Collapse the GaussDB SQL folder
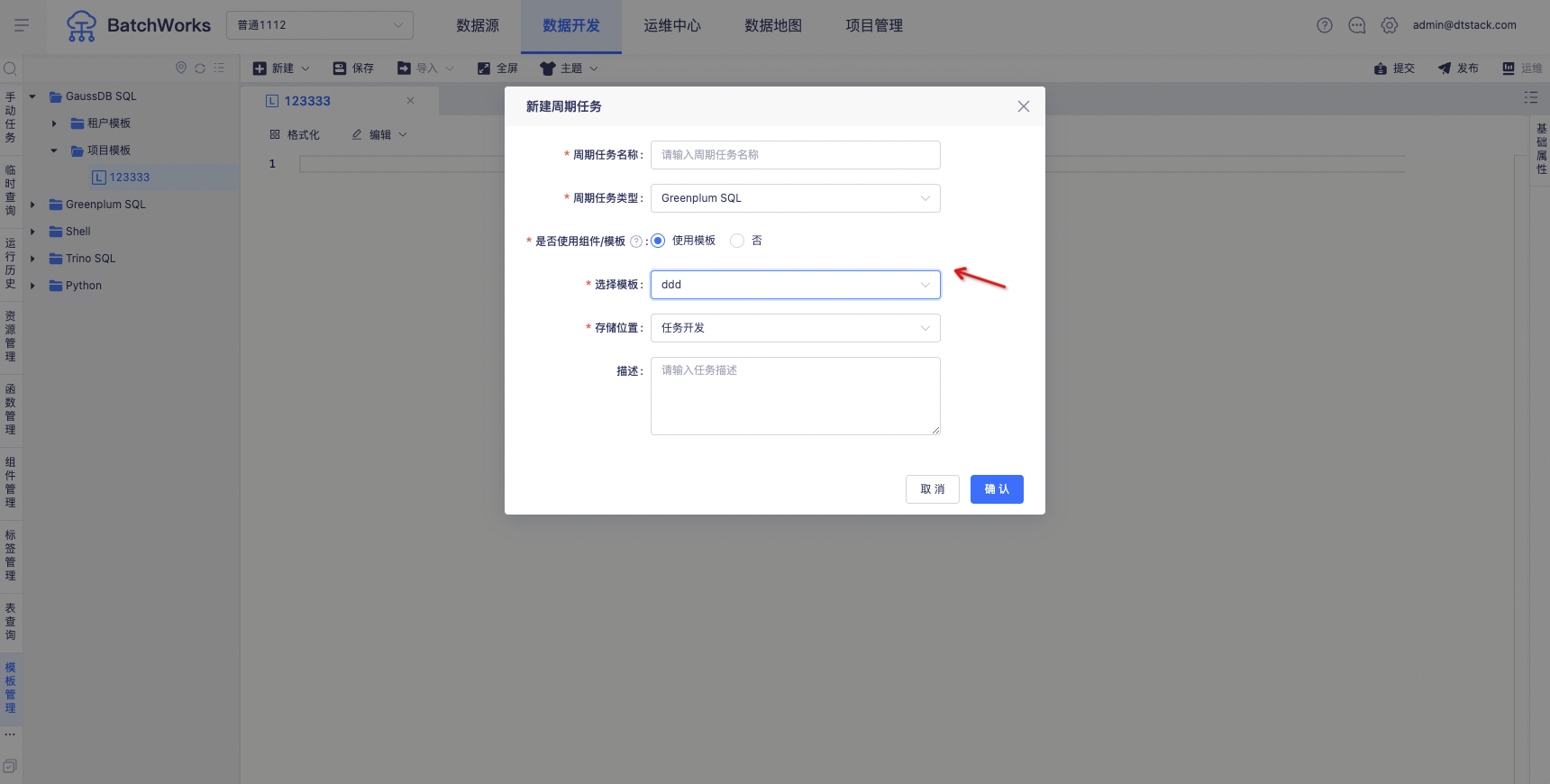The width and height of the screenshot is (1550, 784). pyautogui.click(x=32, y=96)
